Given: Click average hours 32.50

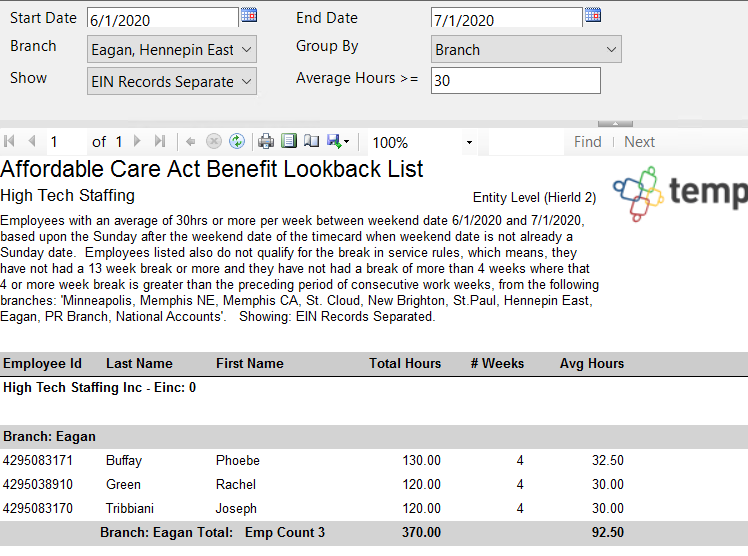Looking at the screenshot, I should click(x=608, y=460).
